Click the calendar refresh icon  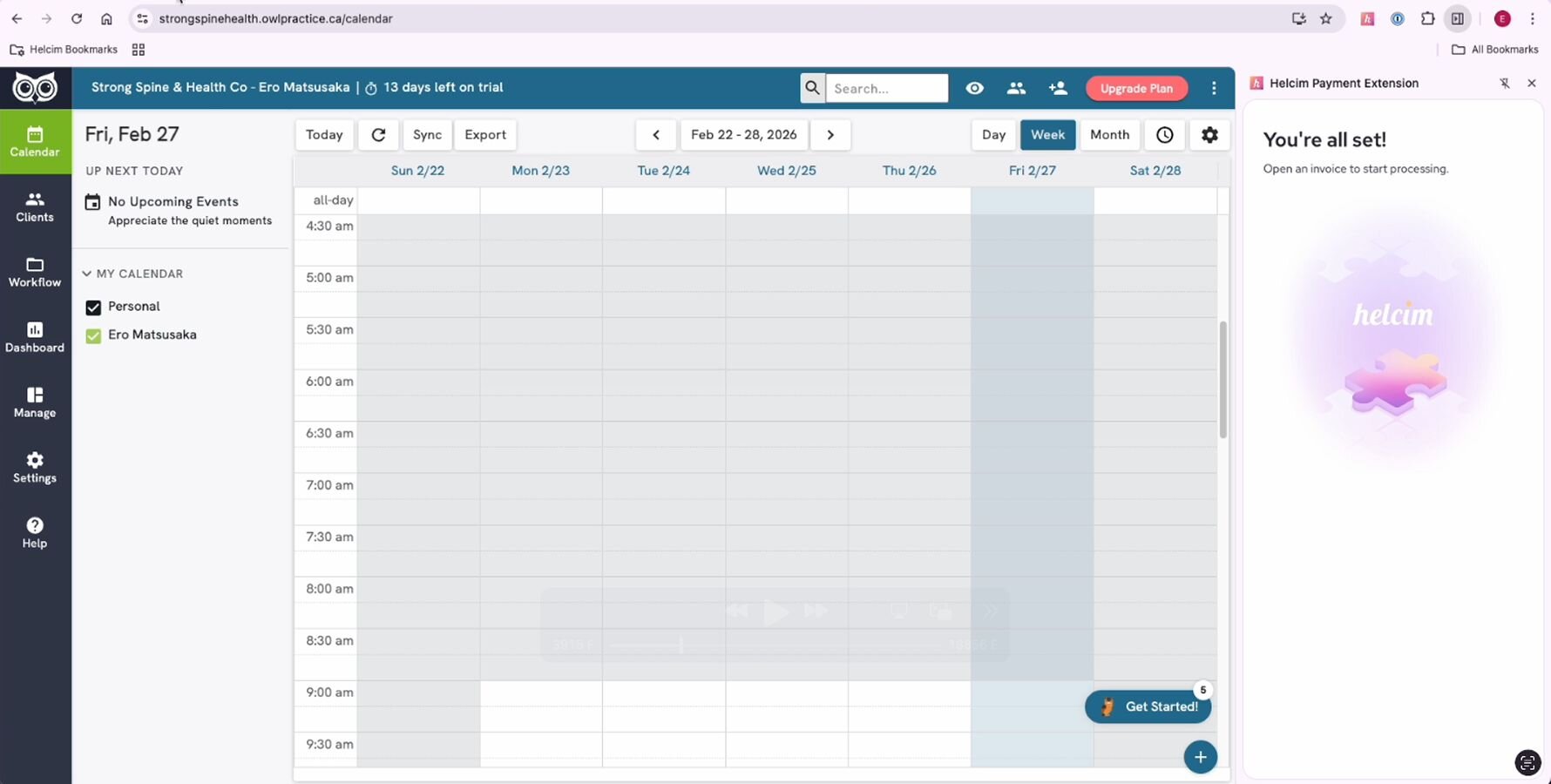click(378, 135)
